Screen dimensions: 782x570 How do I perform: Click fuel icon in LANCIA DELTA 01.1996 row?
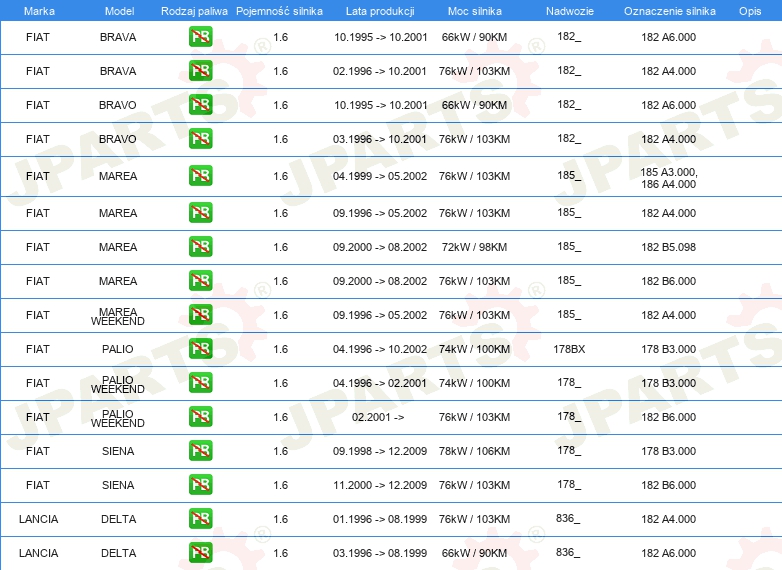pyautogui.click(x=200, y=519)
